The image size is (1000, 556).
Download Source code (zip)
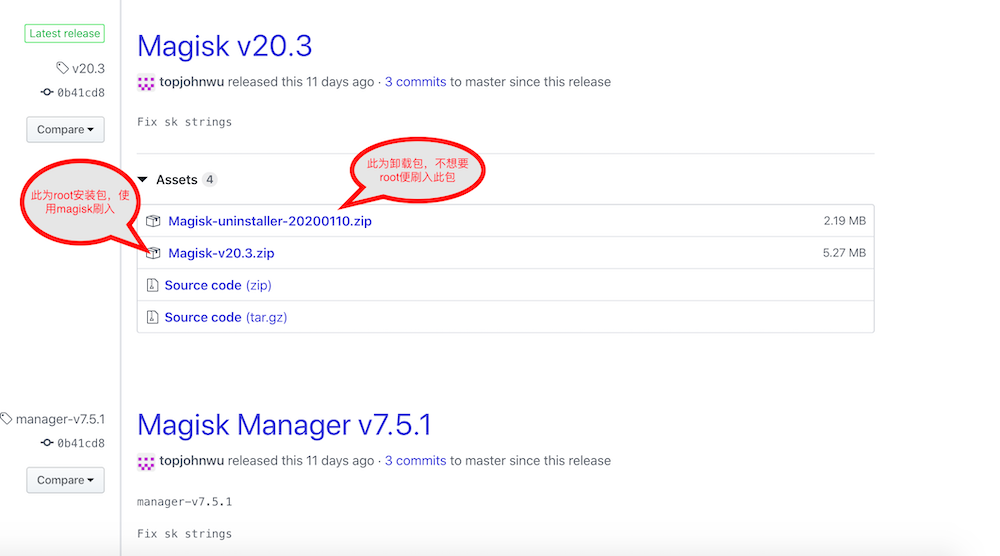click(x=218, y=285)
